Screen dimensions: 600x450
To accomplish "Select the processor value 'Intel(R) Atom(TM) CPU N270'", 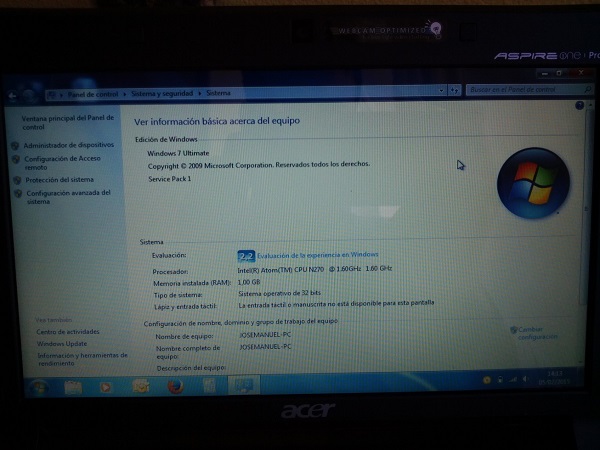I will [x=281, y=269].
